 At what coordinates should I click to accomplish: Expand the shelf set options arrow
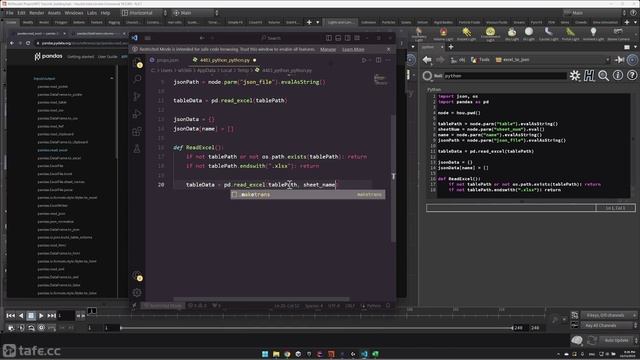point(318,22)
